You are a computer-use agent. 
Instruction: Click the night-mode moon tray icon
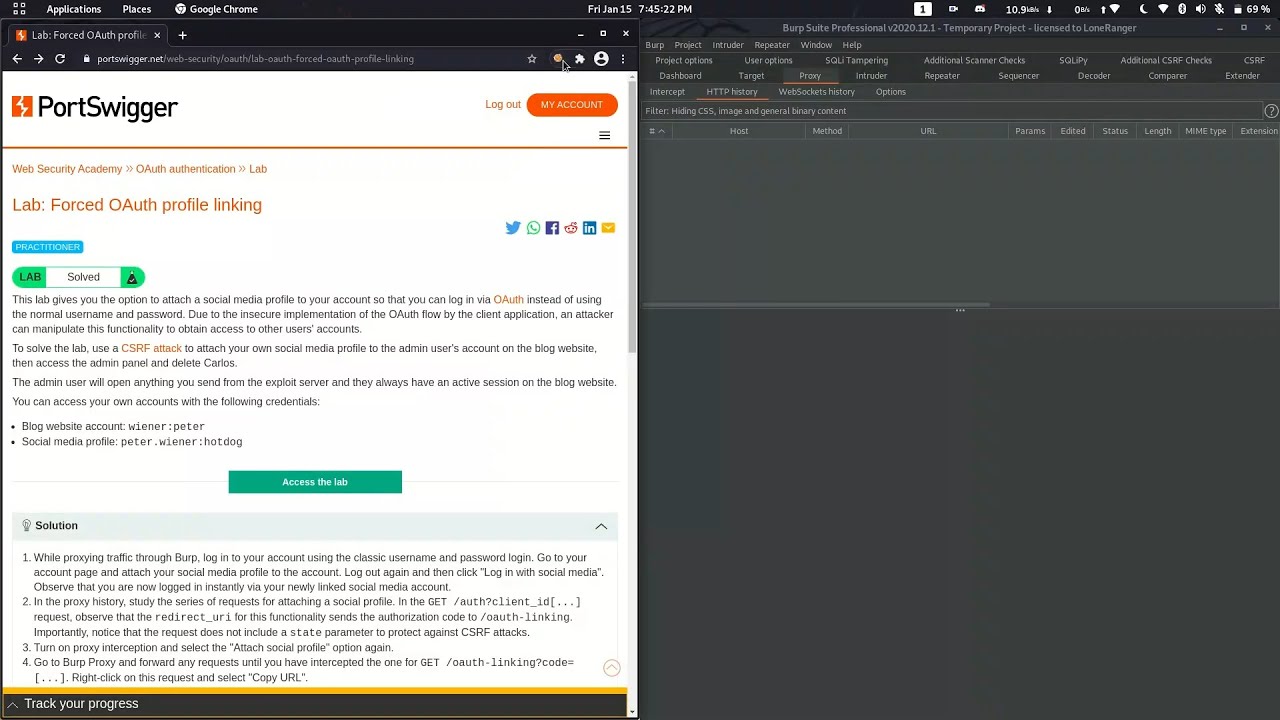click(x=1143, y=9)
